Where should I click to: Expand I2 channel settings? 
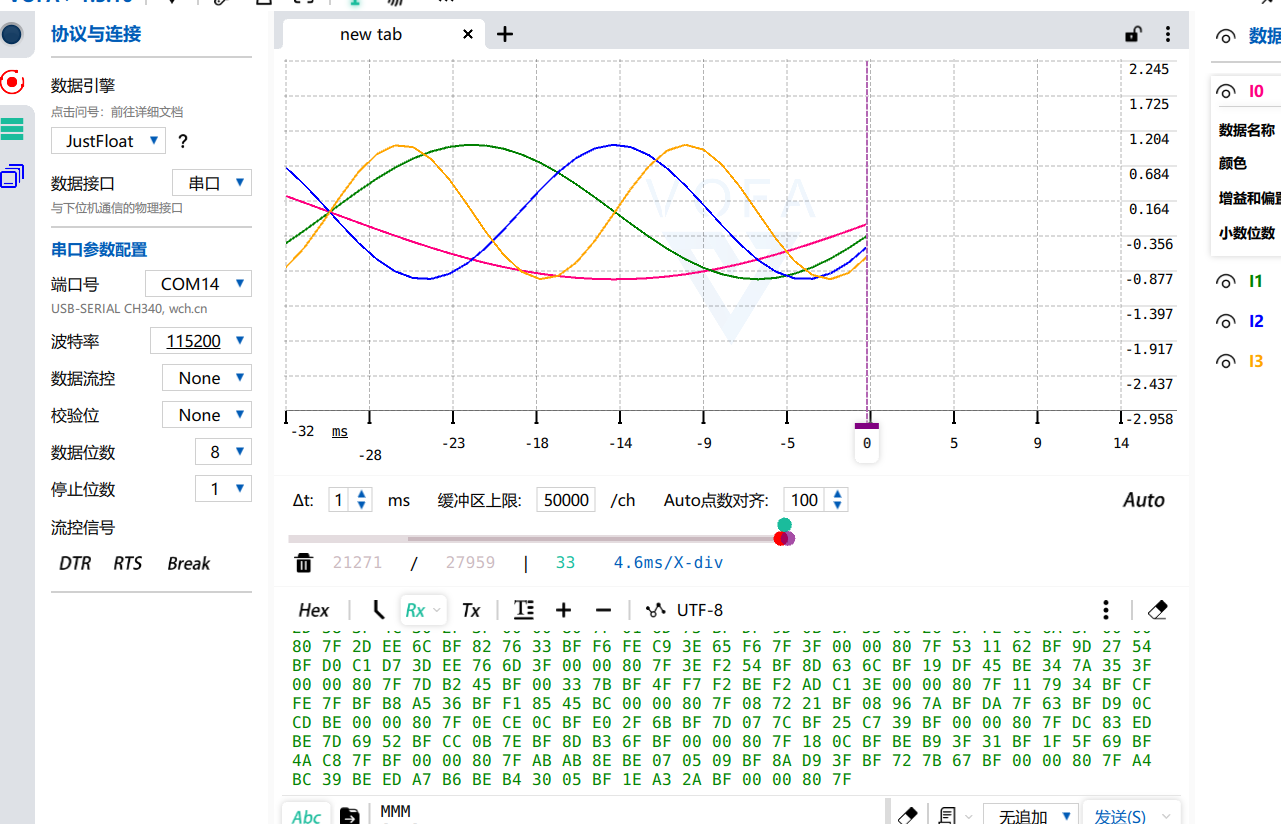pos(1256,322)
